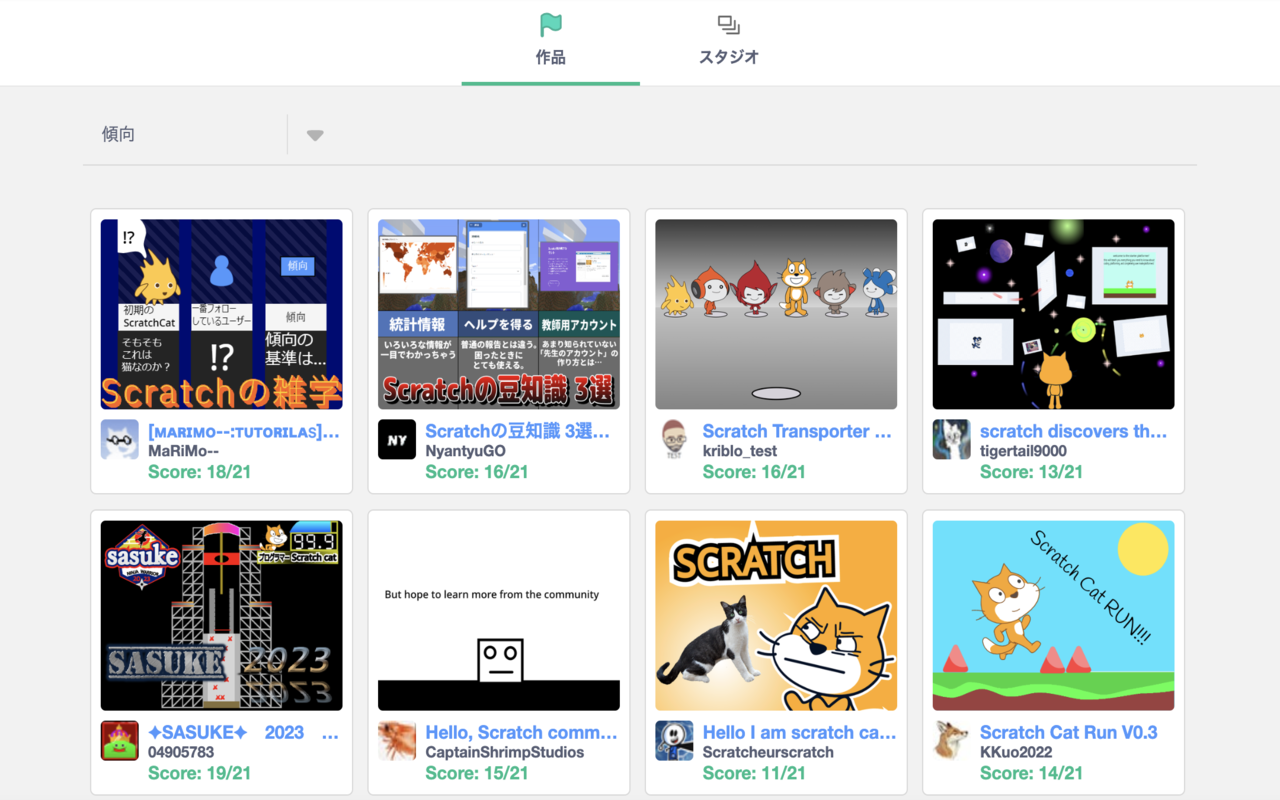Click 04905783 user avatar icon
Image resolution: width=1280 pixels, height=800 pixels.
(120, 741)
